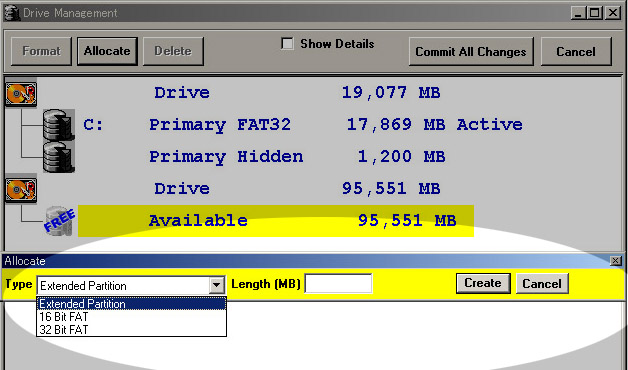Select the Drive 95,551 MB row

[297, 189]
